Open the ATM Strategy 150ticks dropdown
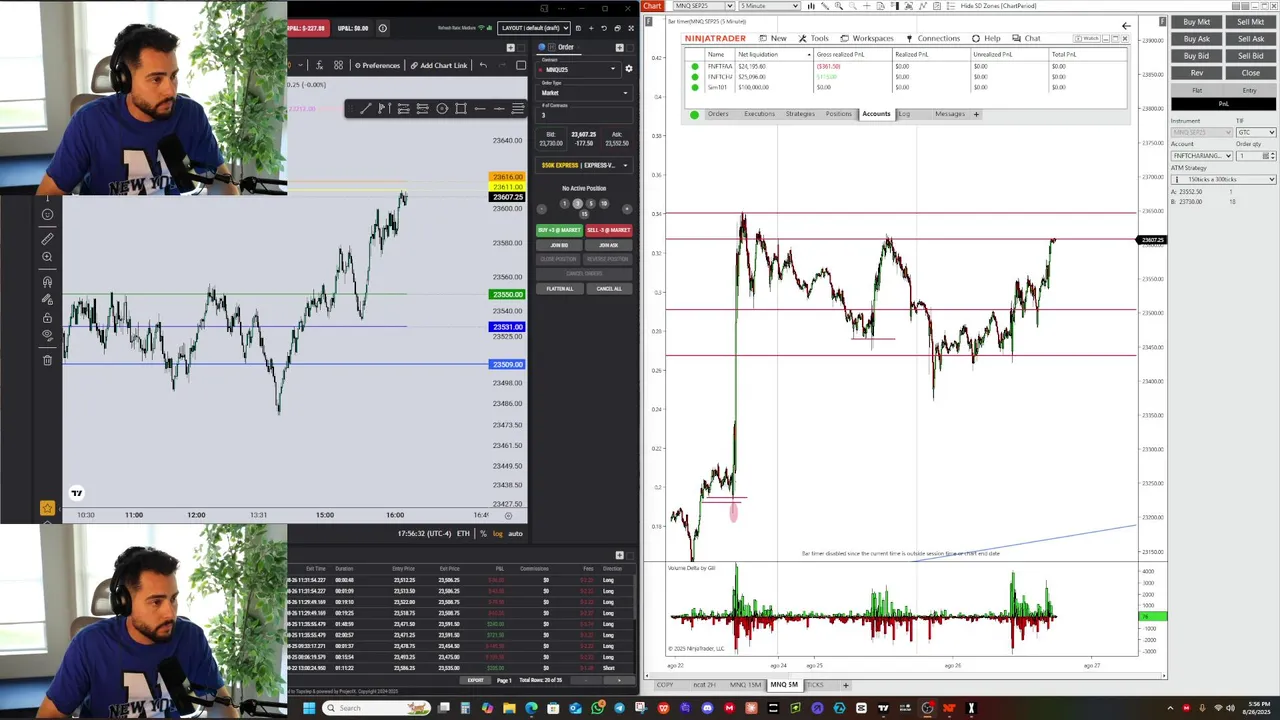Screen dimensions: 1280x720 (x=1224, y=179)
